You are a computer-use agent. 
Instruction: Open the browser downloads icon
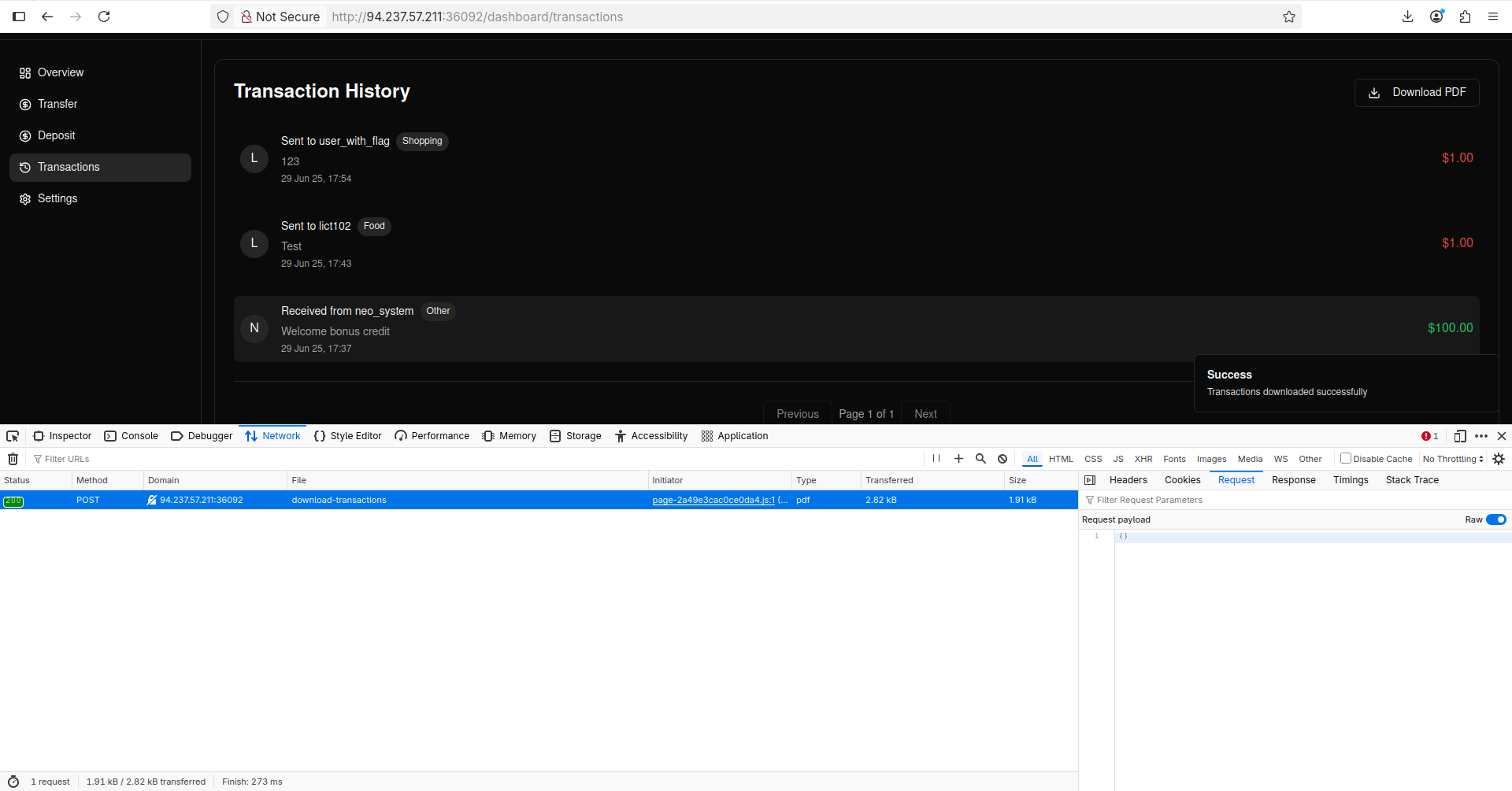(1408, 17)
